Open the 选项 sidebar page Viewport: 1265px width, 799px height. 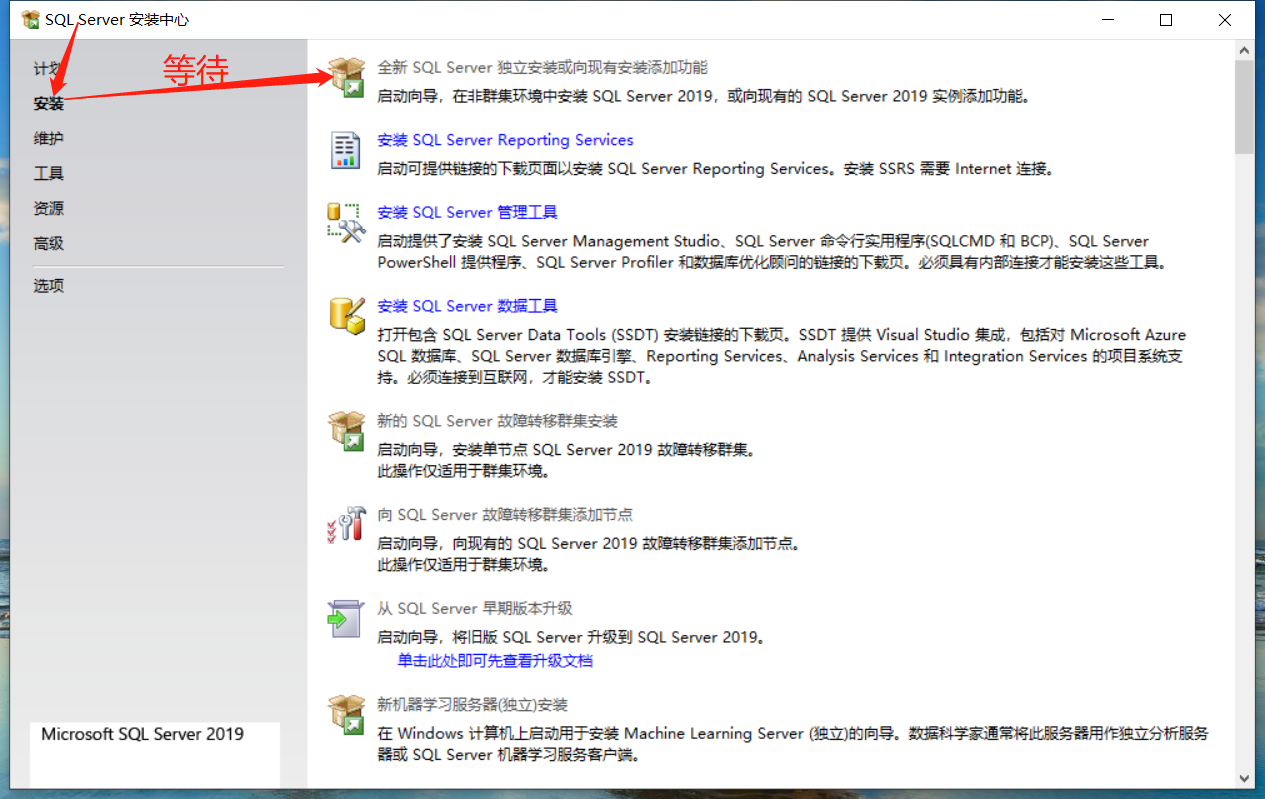point(48,285)
